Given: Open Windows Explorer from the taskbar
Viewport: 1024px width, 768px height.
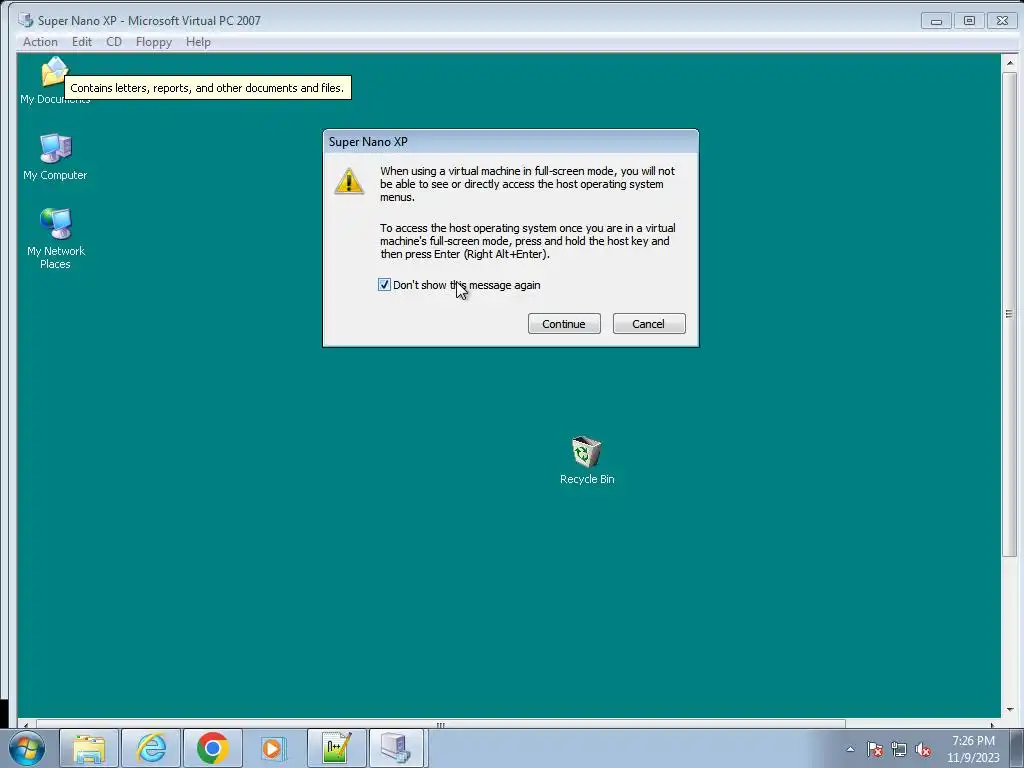Looking at the screenshot, I should (89, 748).
